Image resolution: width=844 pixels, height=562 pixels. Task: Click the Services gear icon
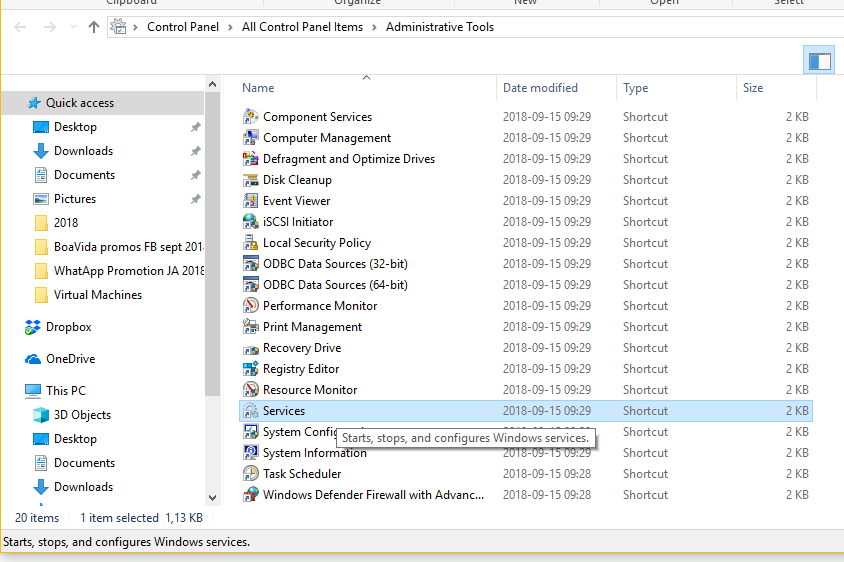point(250,411)
